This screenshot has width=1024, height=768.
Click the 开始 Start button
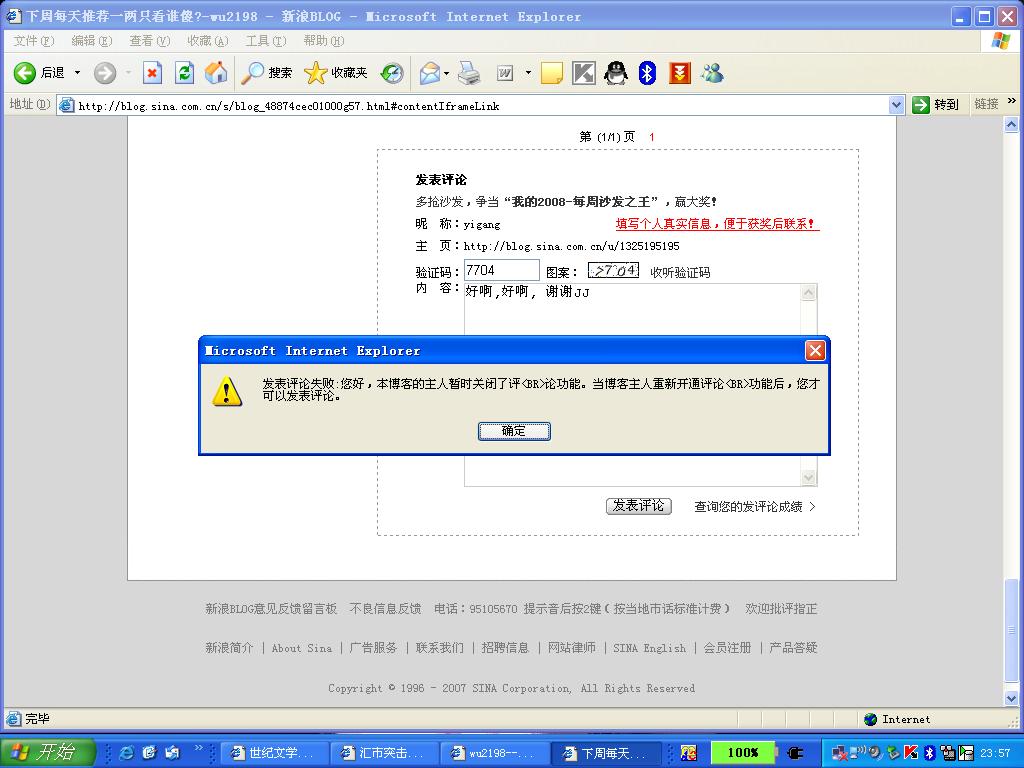click(x=48, y=752)
